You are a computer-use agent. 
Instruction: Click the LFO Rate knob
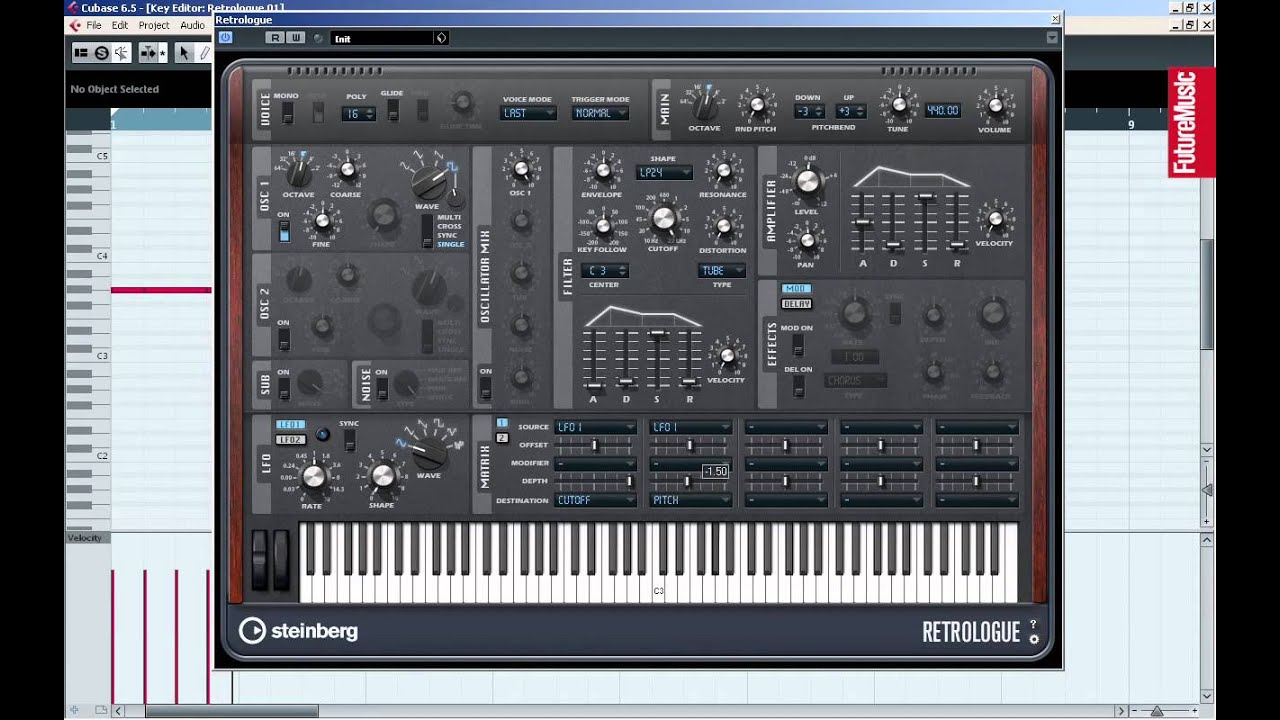(x=313, y=476)
